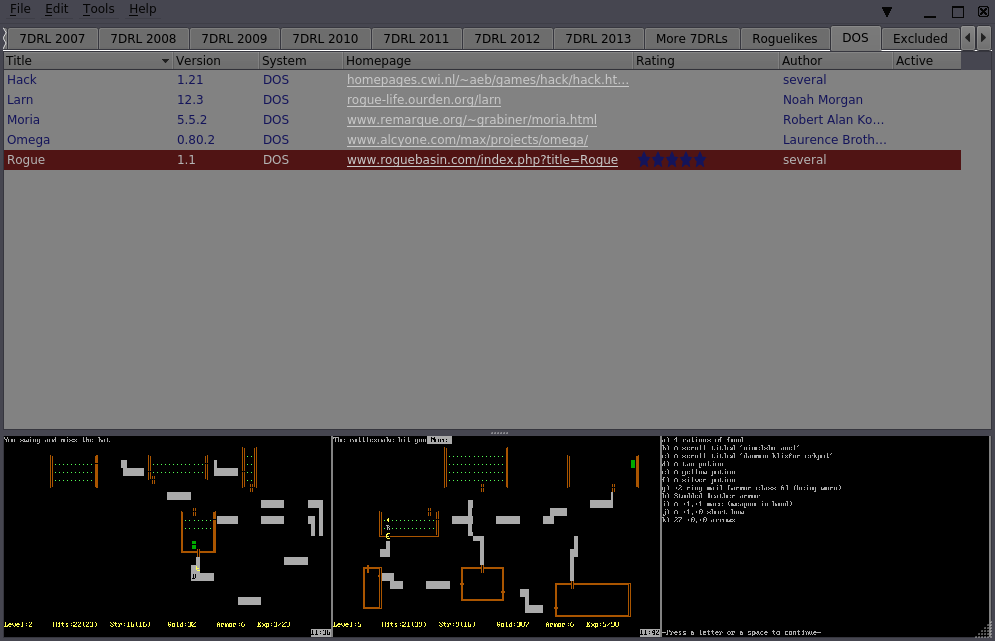This screenshot has height=641, width=995.
Task: Sort by the System column header
Action: point(301,61)
